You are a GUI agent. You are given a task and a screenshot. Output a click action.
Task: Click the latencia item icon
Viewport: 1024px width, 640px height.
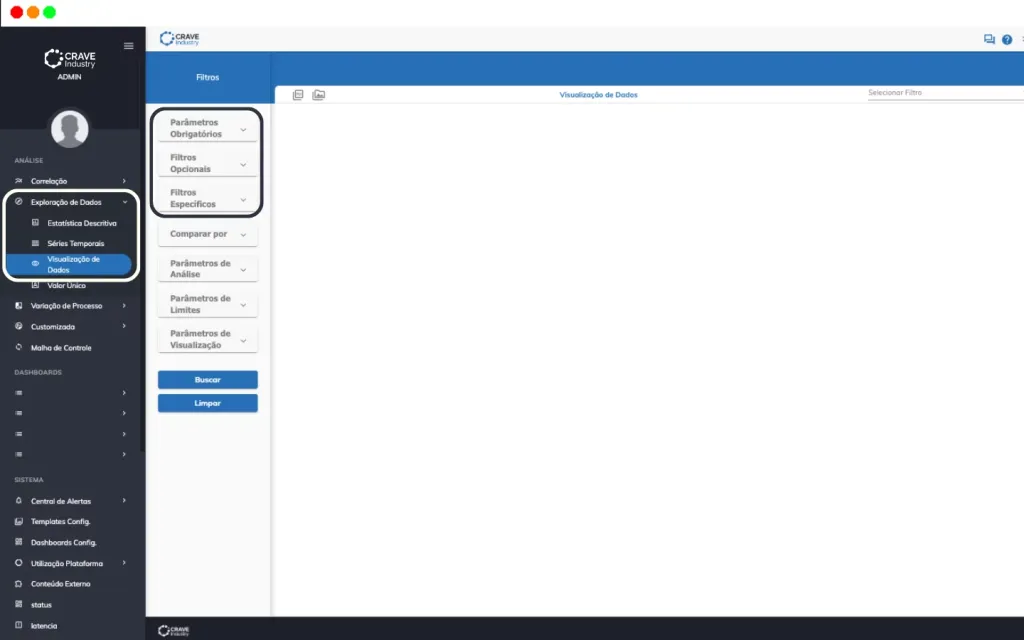click(x=18, y=626)
